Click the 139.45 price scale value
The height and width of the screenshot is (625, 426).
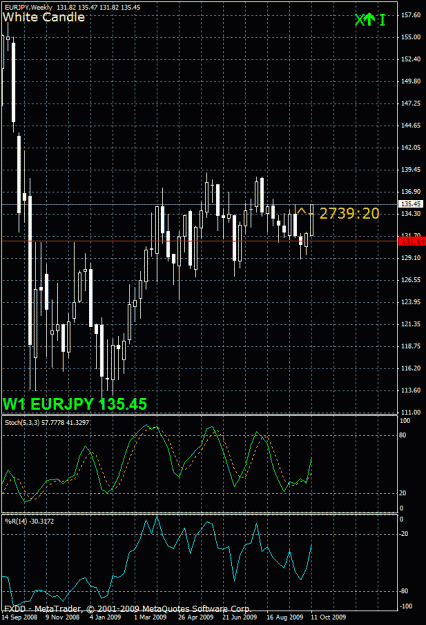pyautogui.click(x=411, y=170)
